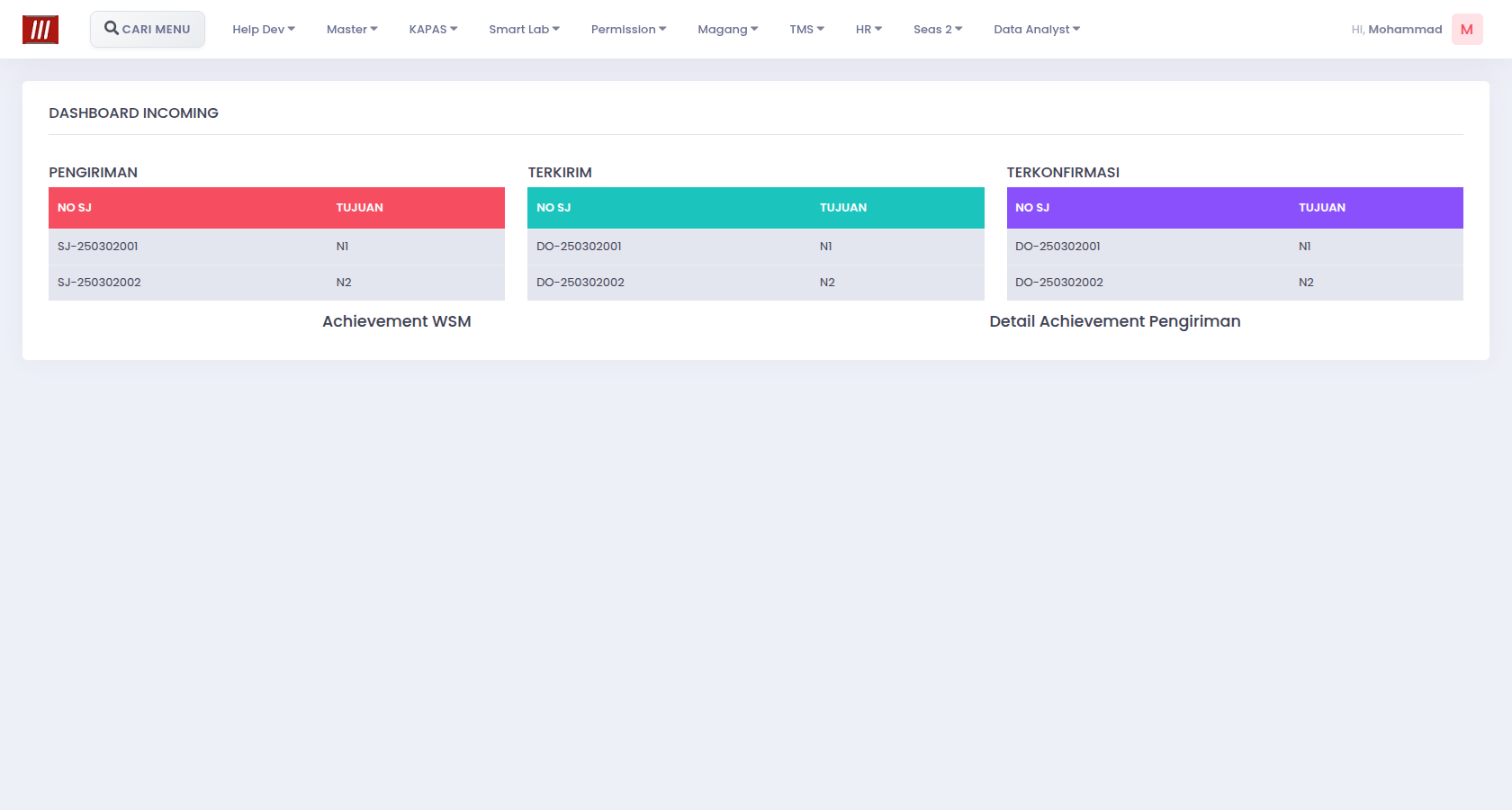Click N2 in the TERKIRIM table
The image size is (1512, 810).
[x=827, y=283]
